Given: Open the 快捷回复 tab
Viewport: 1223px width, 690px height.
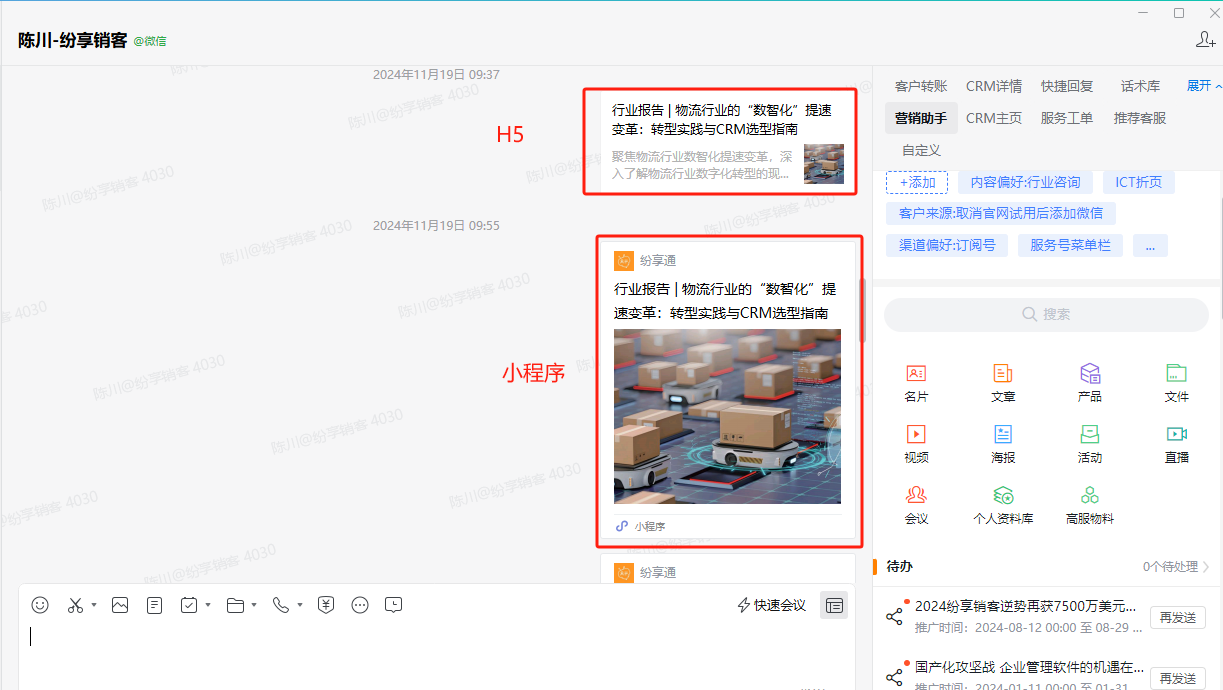Looking at the screenshot, I should point(1067,86).
